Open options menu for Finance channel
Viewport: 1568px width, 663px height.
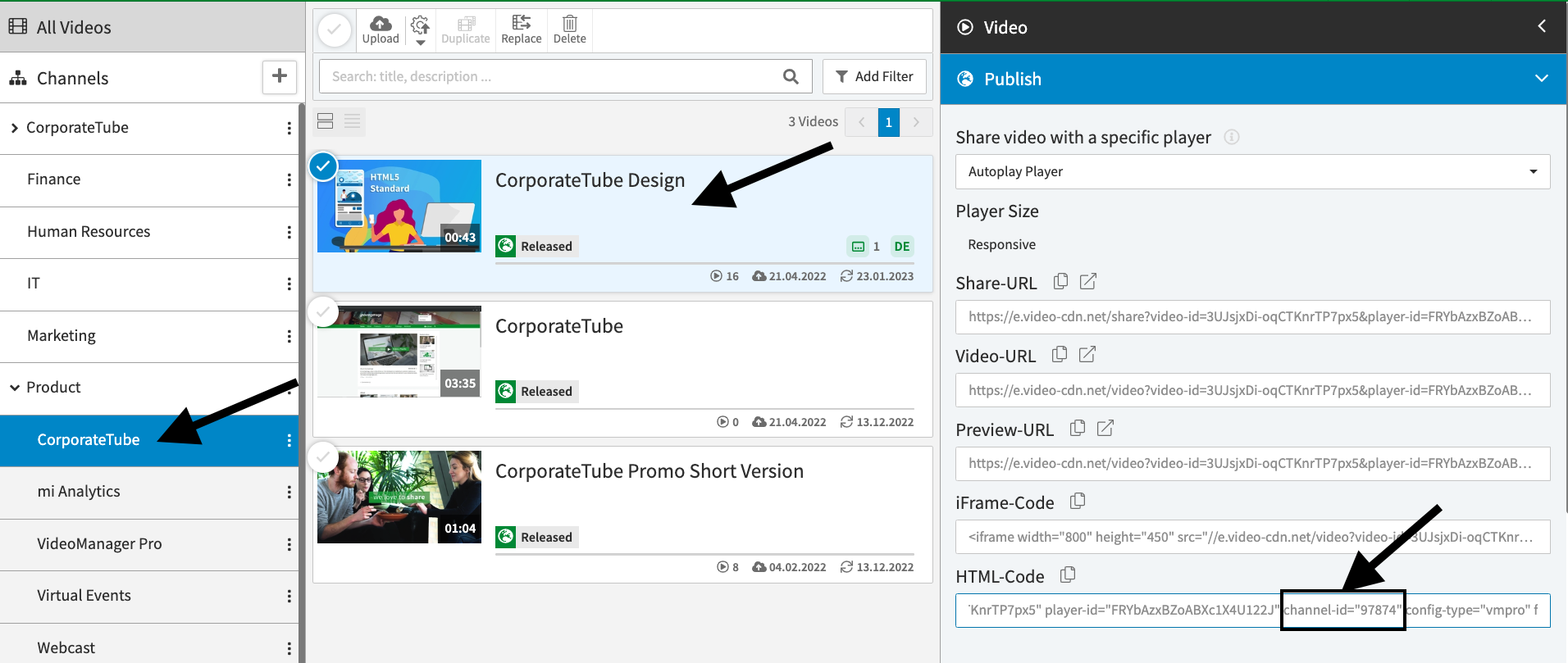click(x=289, y=179)
